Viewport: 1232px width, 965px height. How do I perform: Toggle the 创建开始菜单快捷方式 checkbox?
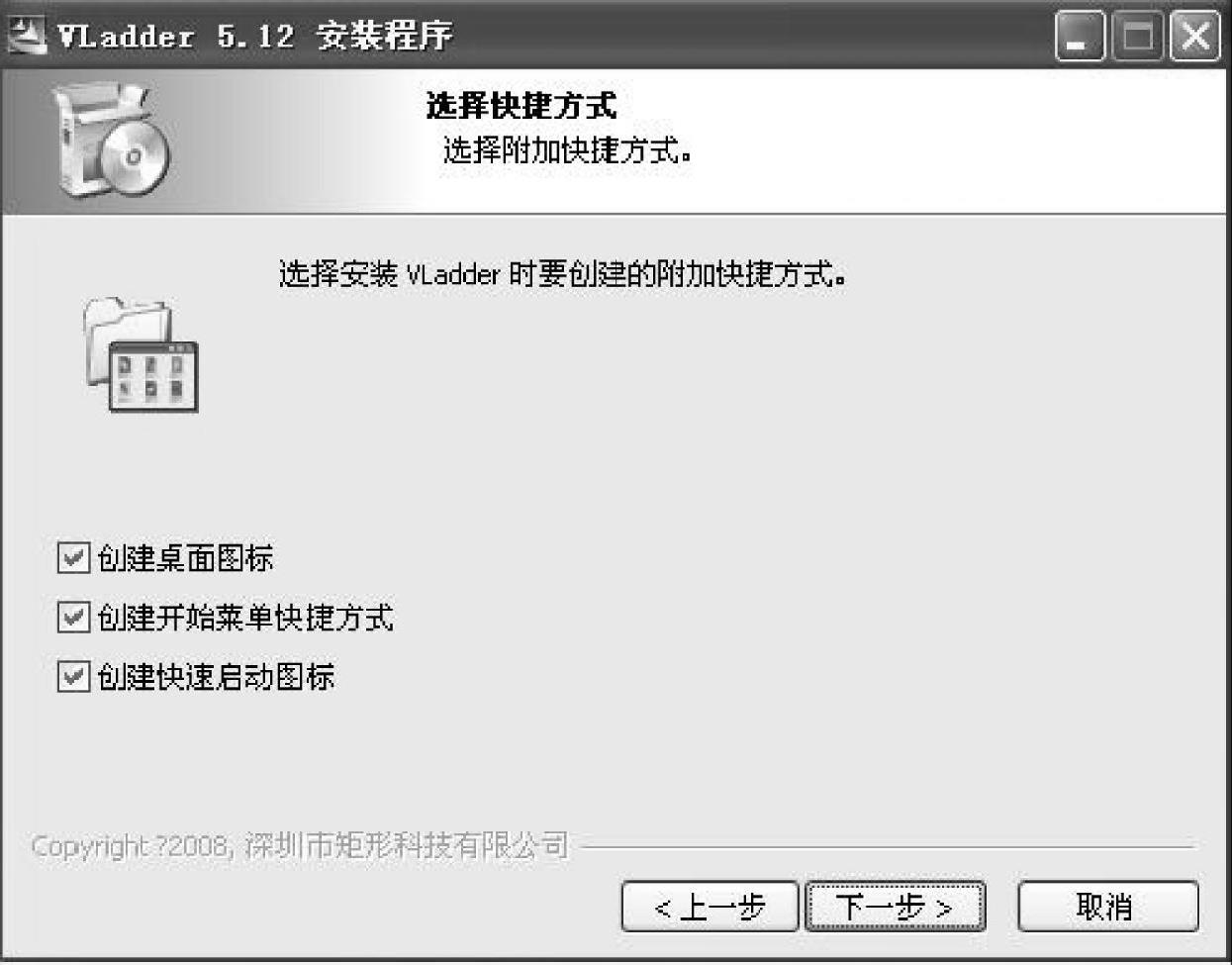point(73,618)
